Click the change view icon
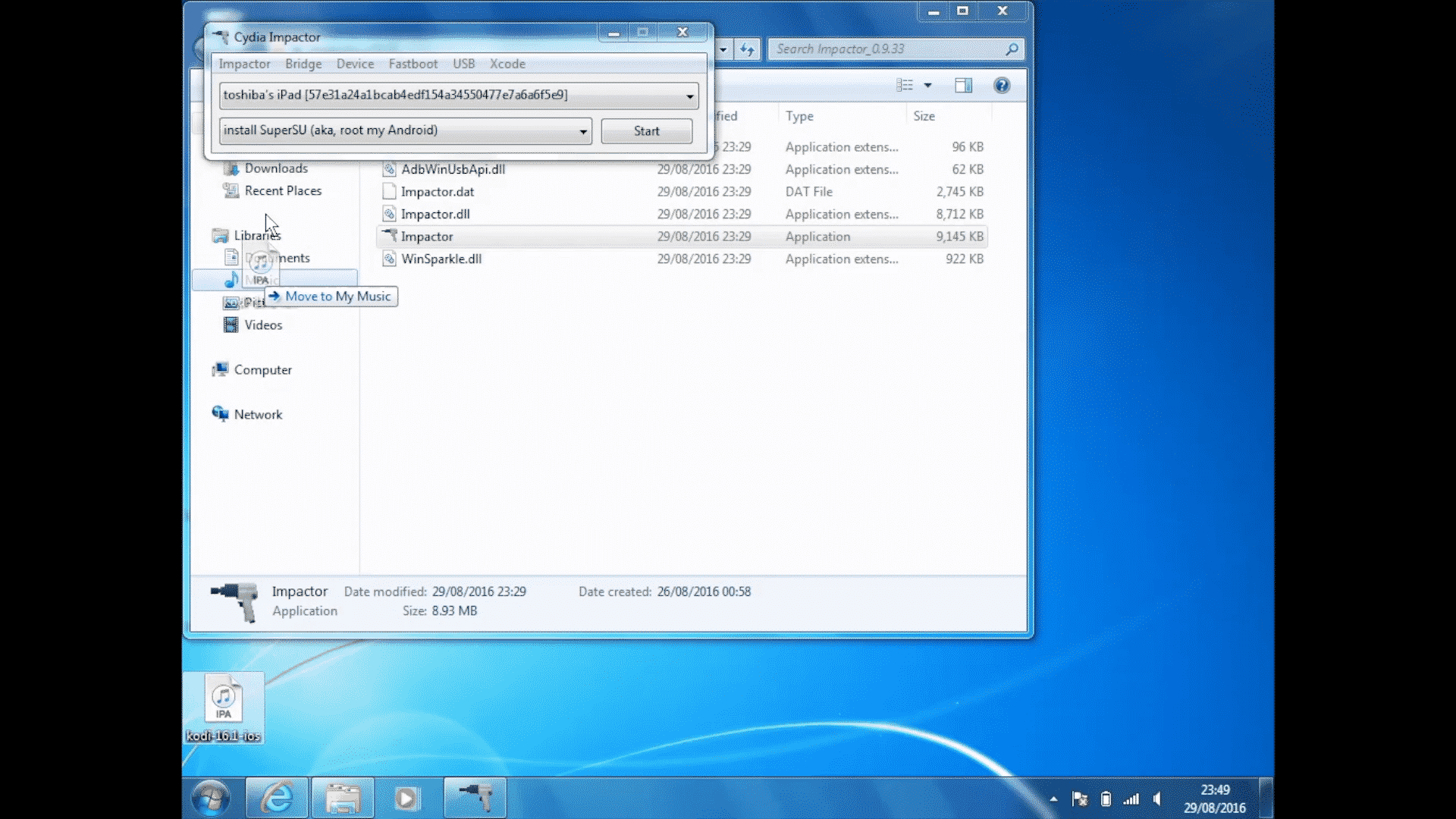This screenshot has width=1456, height=819. click(905, 85)
